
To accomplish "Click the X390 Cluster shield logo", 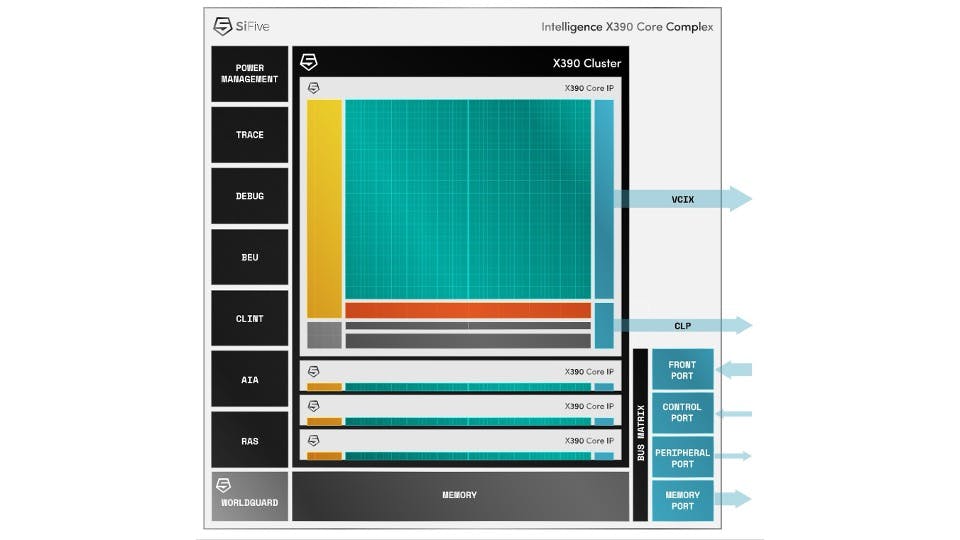I will (309, 62).
